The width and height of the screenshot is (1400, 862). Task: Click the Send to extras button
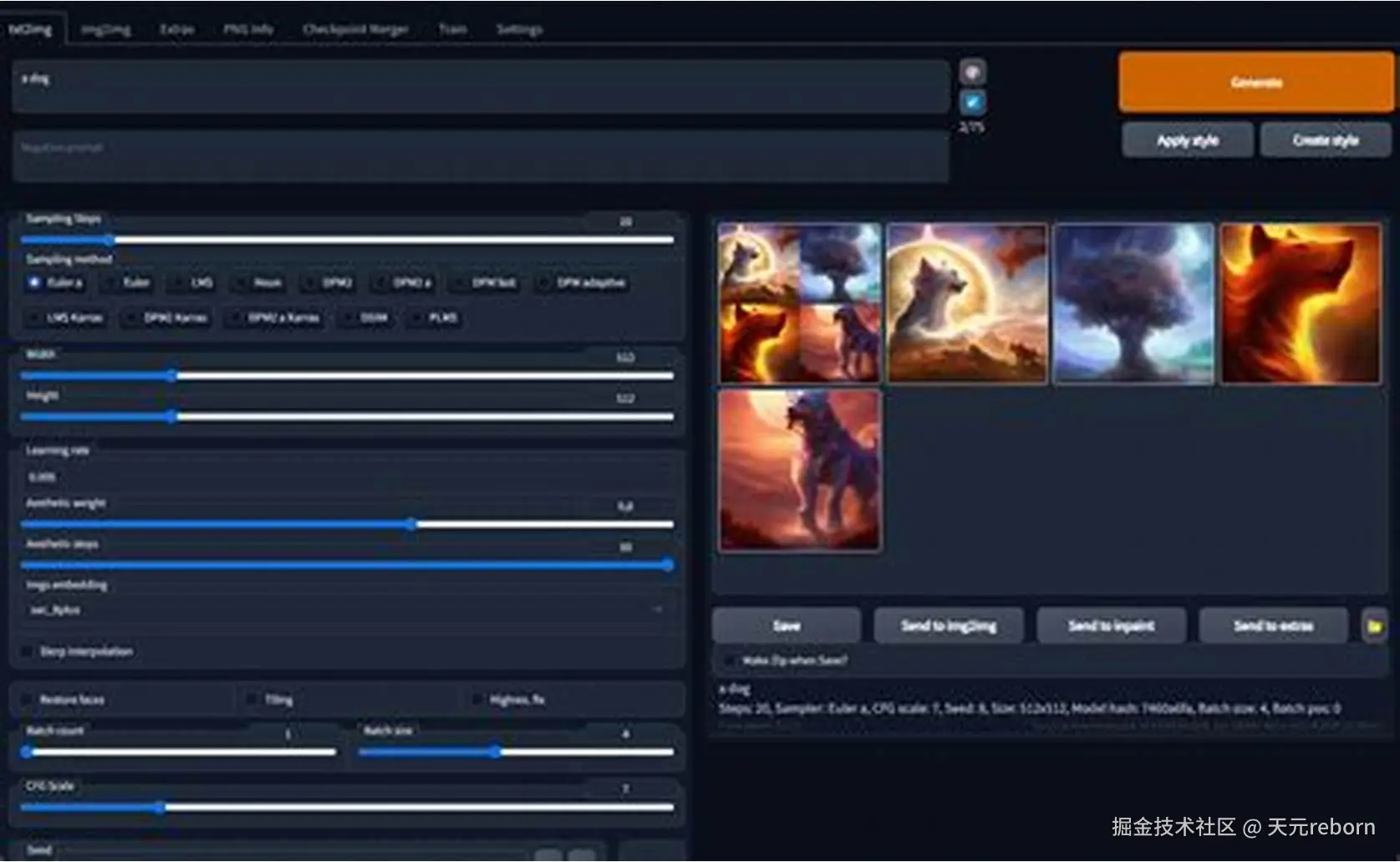pos(1273,625)
